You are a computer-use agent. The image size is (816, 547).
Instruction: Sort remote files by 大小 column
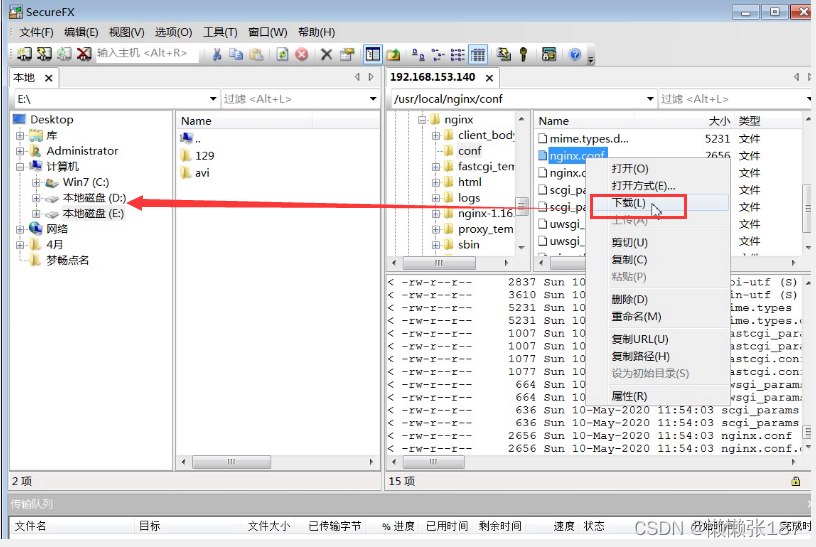point(719,121)
